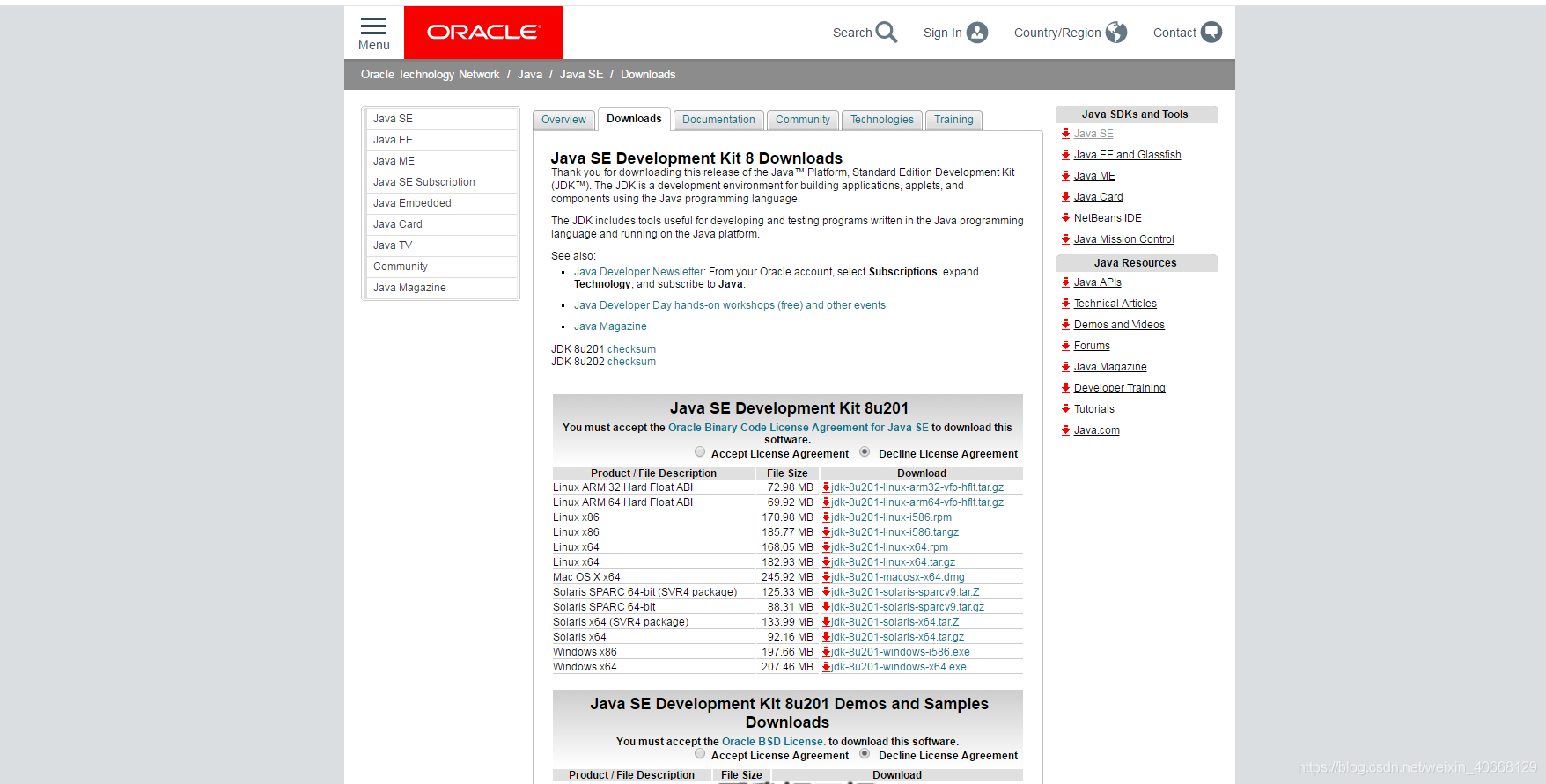Click download arrow icon for jdk-8u201-windows-i586.exe
This screenshot has width=1546, height=784.
(x=827, y=652)
